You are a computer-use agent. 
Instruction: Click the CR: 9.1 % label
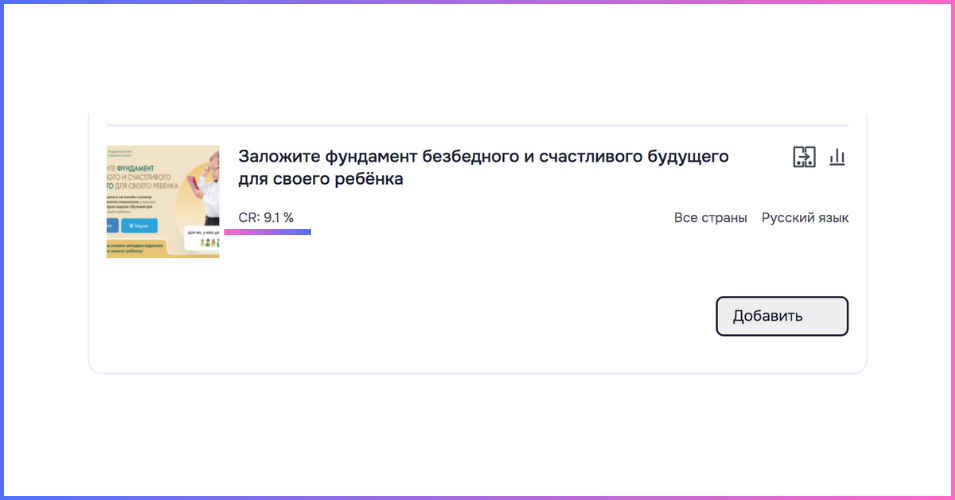[x=266, y=217]
